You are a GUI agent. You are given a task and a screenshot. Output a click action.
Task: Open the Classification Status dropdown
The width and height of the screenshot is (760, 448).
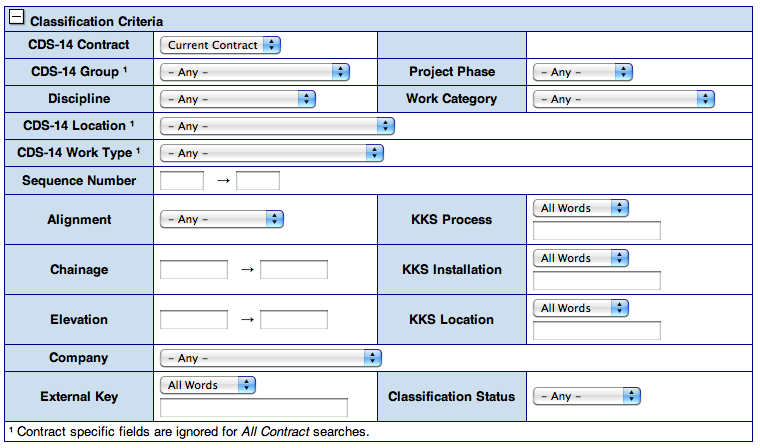[x=586, y=396]
